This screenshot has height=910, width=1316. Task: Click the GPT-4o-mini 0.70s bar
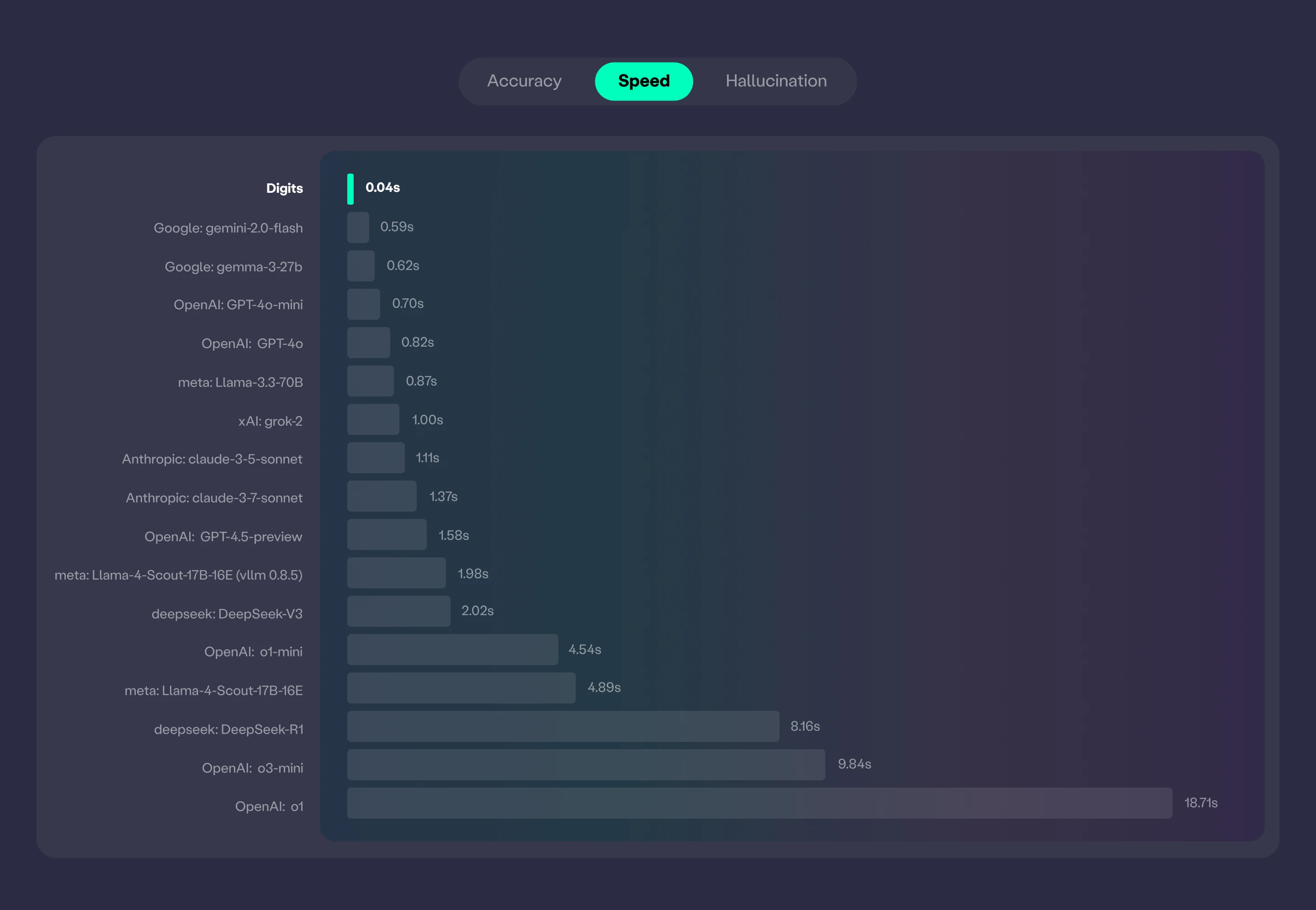[x=363, y=304]
